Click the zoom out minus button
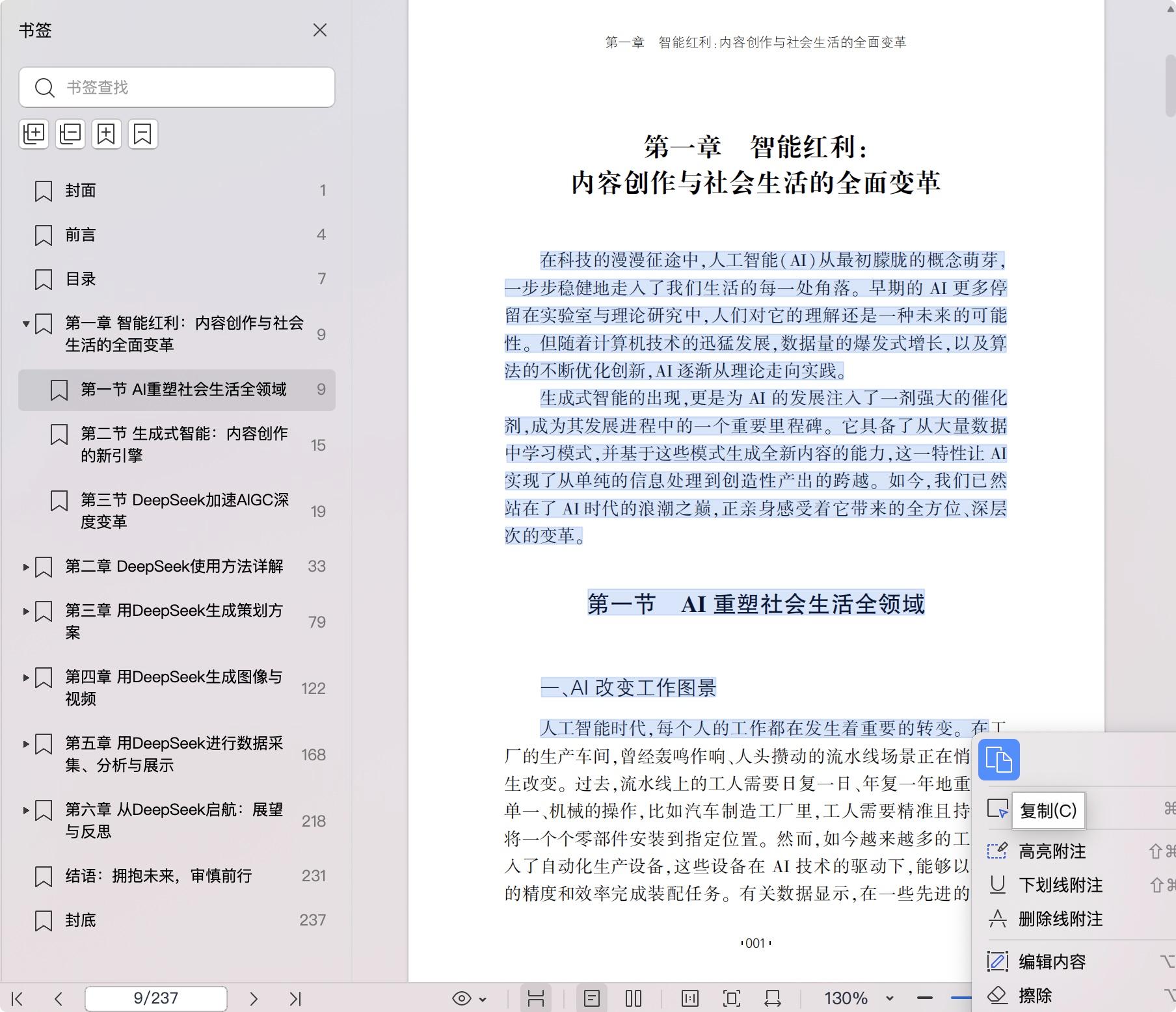Viewport: 1176px width, 1012px height. point(925,998)
